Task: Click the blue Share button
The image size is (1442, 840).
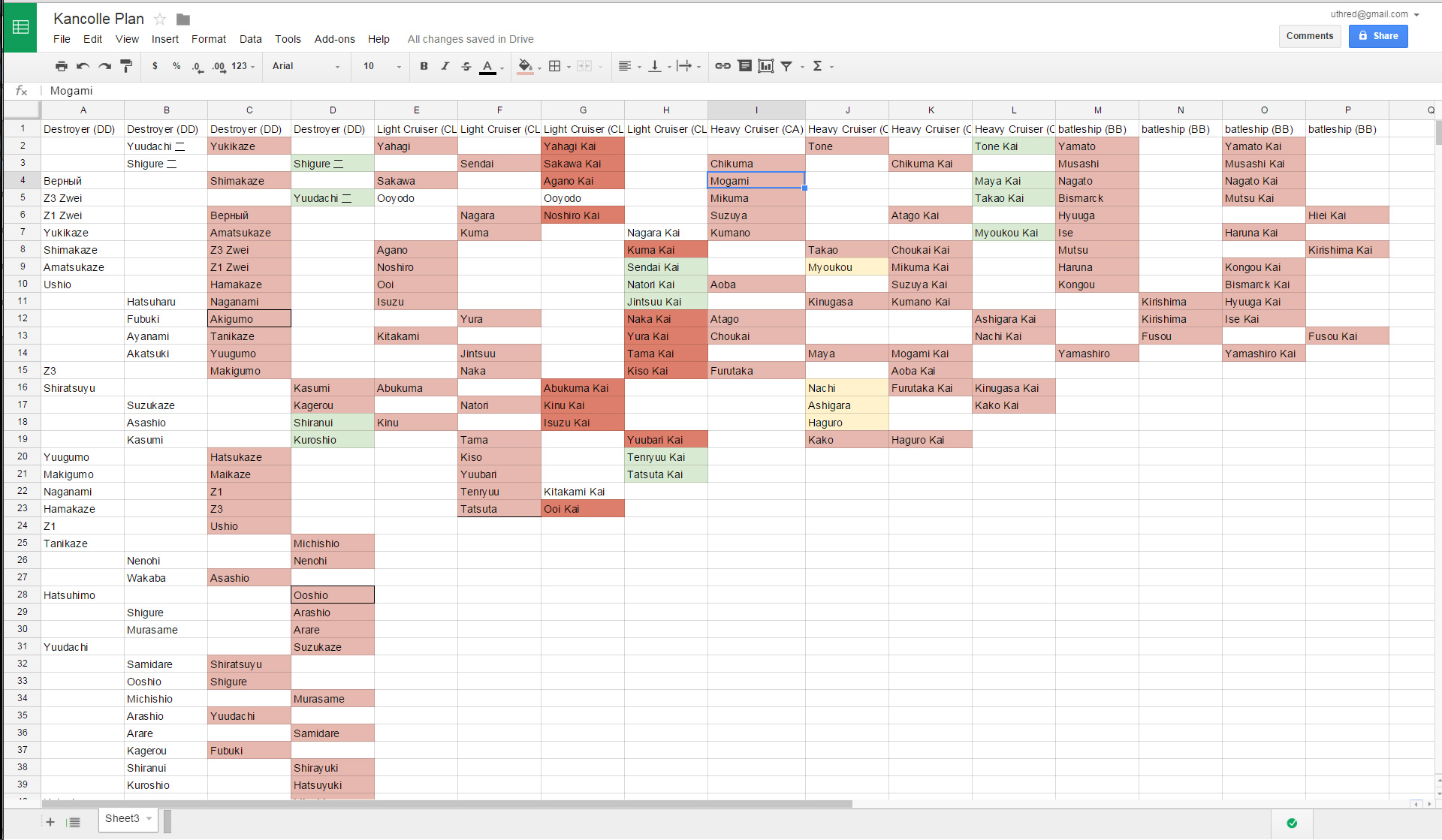Action: click(x=1378, y=36)
